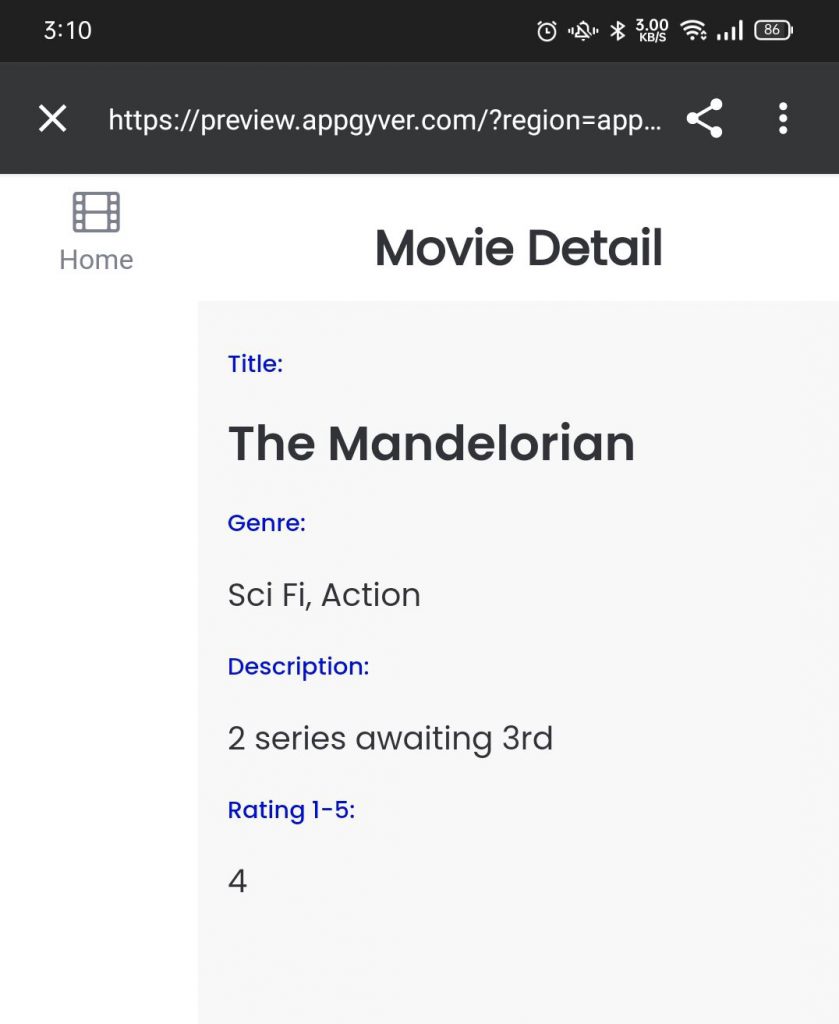The image size is (839, 1024).
Task: Tap the Rating 1-5 label
Action: pyautogui.click(x=291, y=810)
